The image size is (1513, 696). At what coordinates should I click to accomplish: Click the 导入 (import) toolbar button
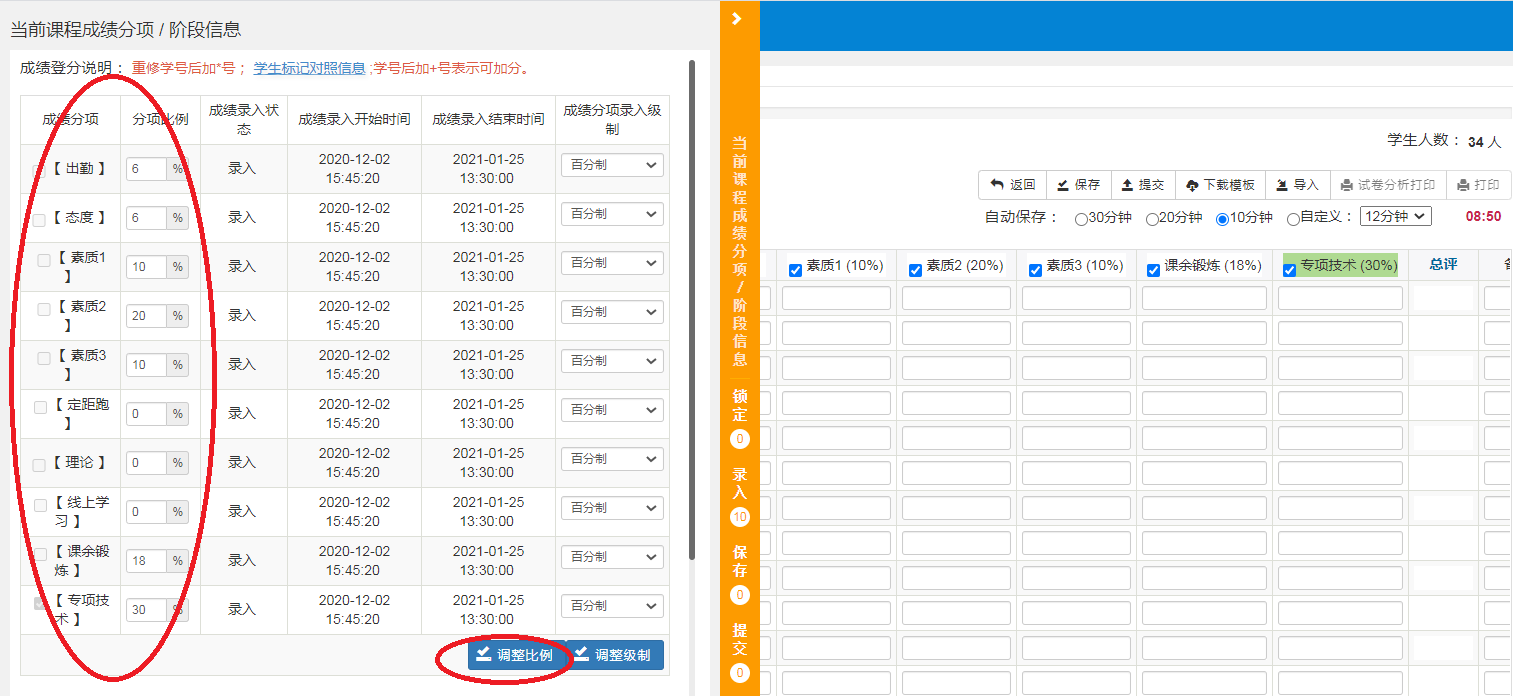(1297, 185)
